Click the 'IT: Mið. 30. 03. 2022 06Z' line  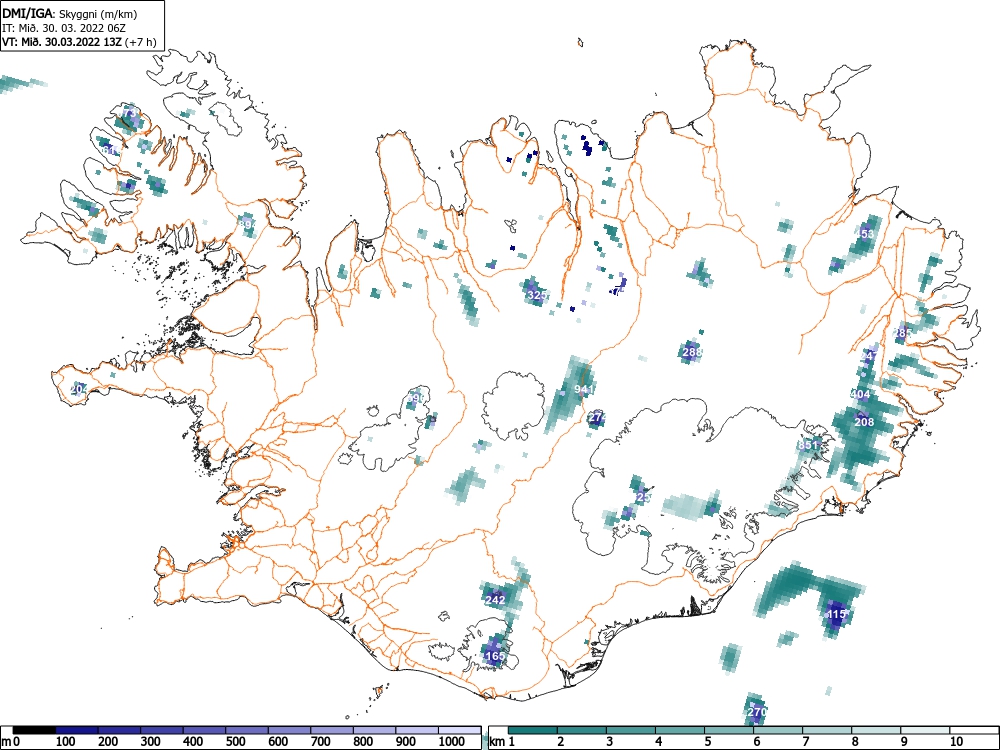coord(64,28)
